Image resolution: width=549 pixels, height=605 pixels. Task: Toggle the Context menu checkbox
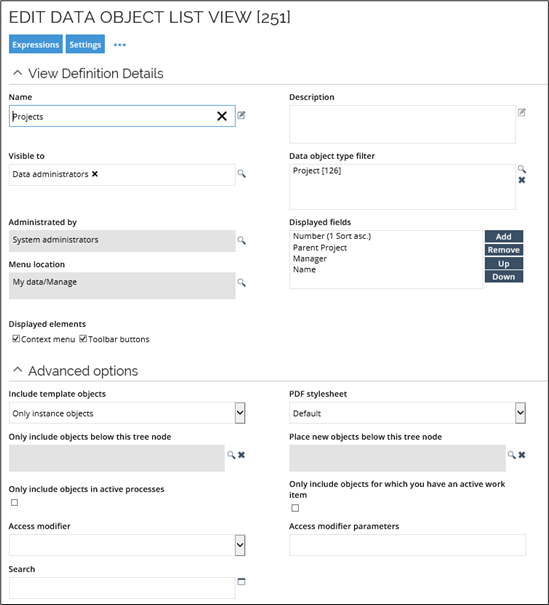16,339
